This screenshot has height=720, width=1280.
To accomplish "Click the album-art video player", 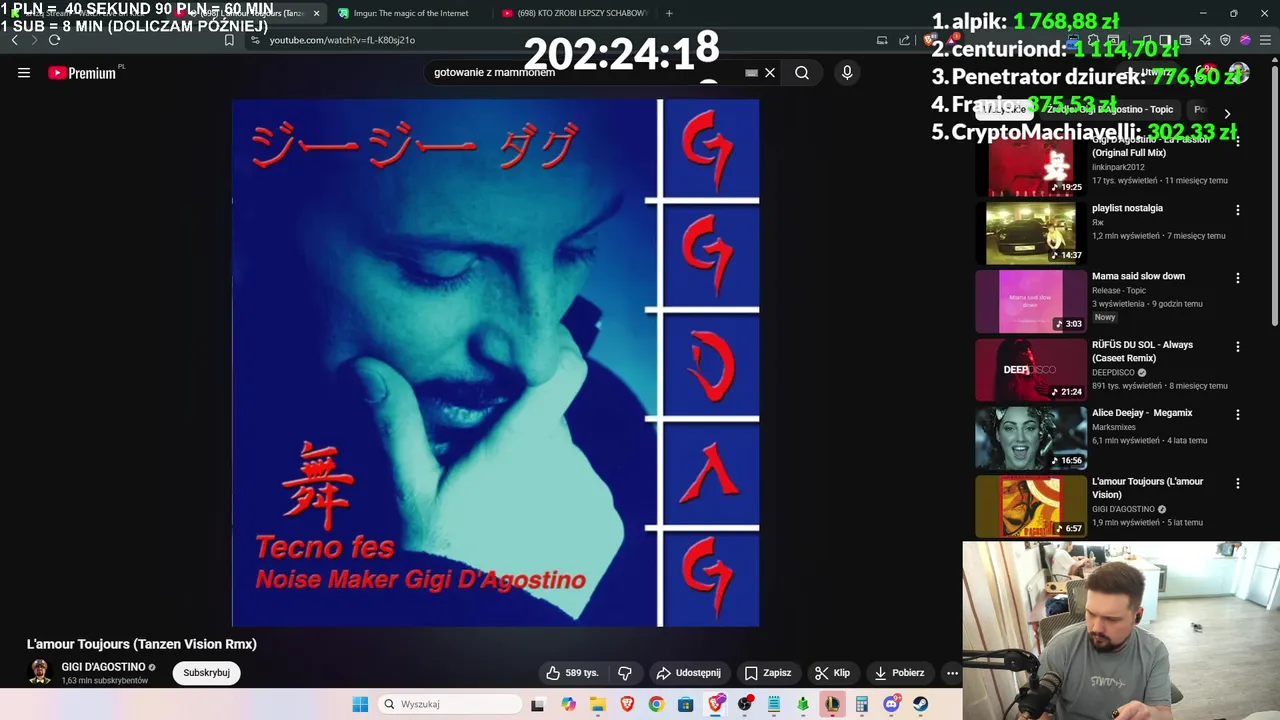I will pos(496,363).
